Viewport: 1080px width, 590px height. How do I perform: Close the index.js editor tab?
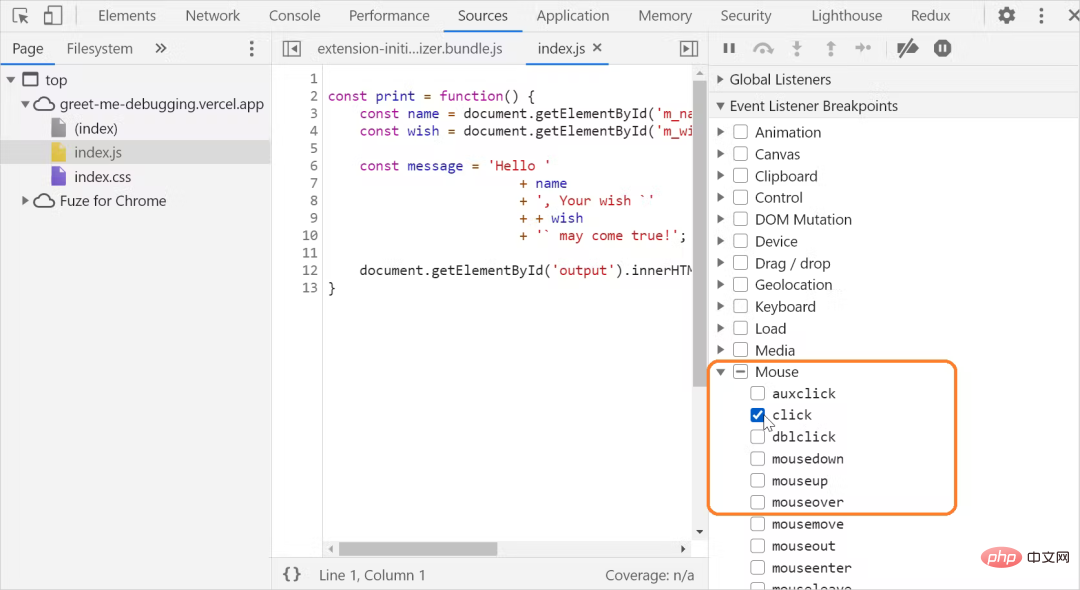pos(597,48)
